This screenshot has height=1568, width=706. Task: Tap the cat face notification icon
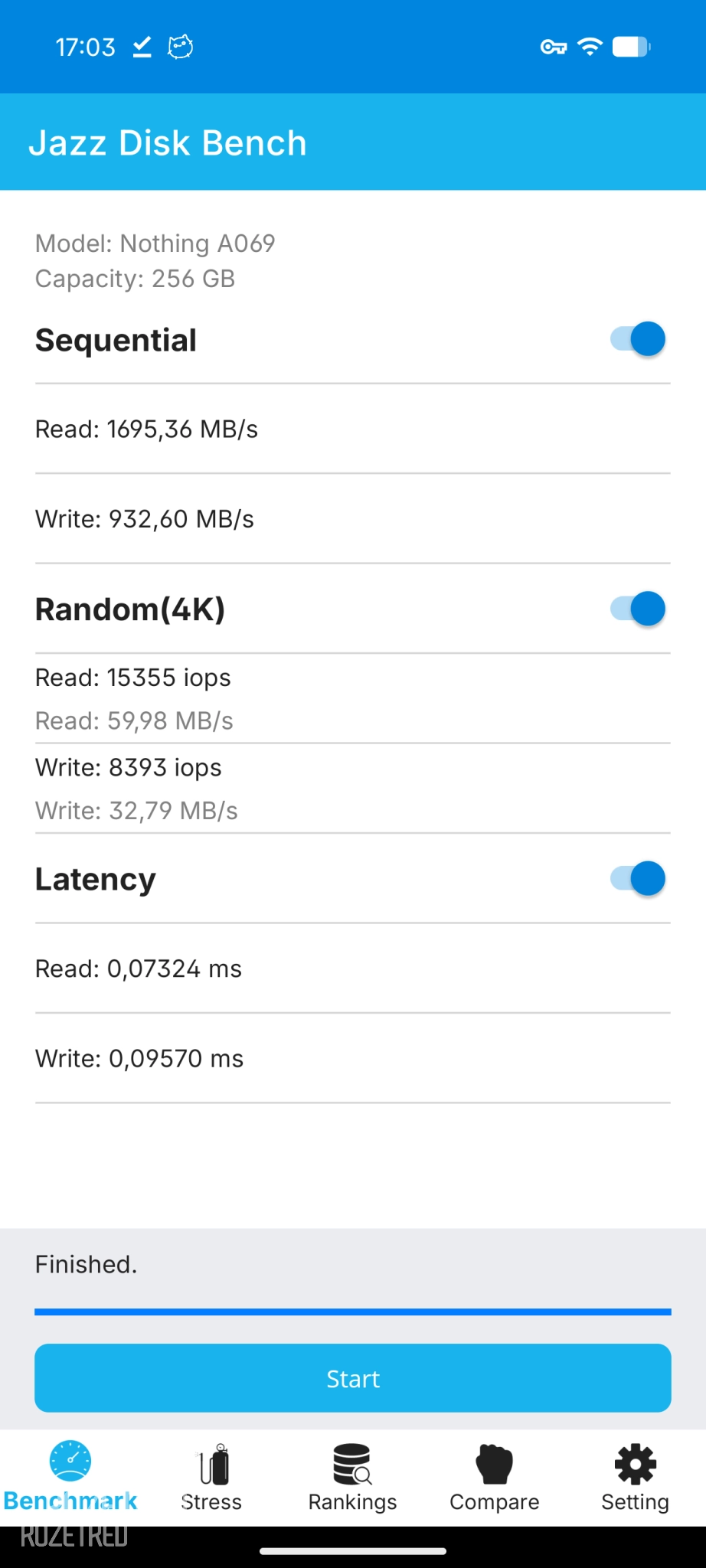tap(180, 47)
